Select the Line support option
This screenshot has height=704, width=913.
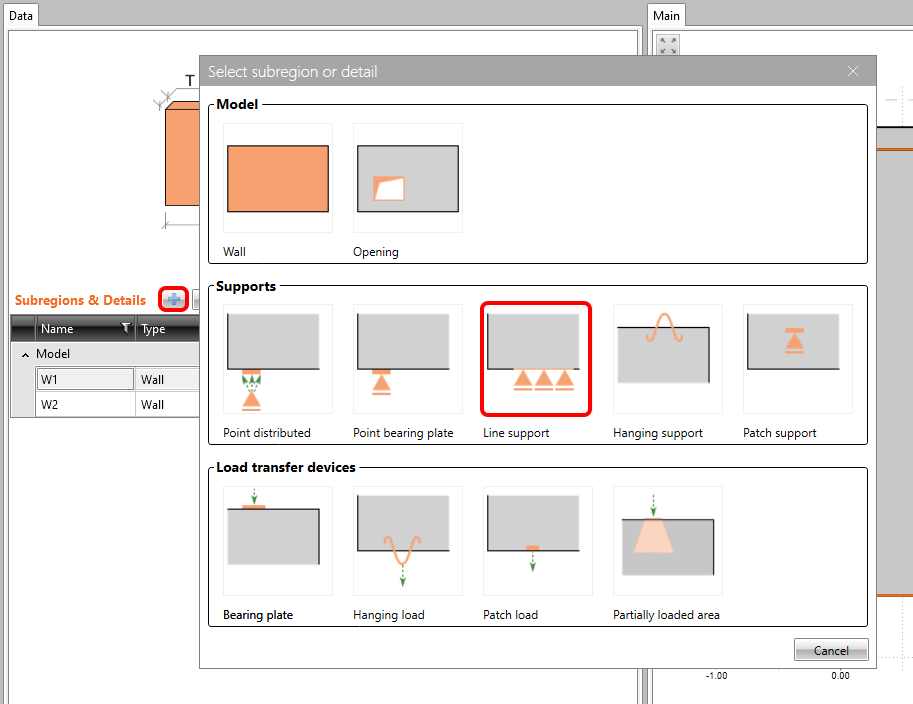pos(535,359)
